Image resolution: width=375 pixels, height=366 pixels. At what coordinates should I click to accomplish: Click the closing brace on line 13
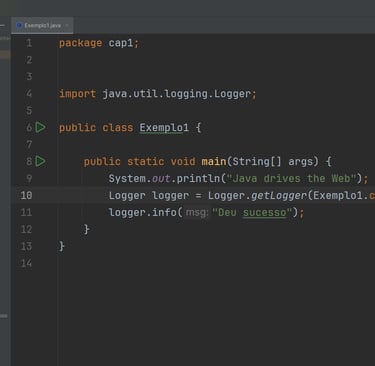point(62,246)
